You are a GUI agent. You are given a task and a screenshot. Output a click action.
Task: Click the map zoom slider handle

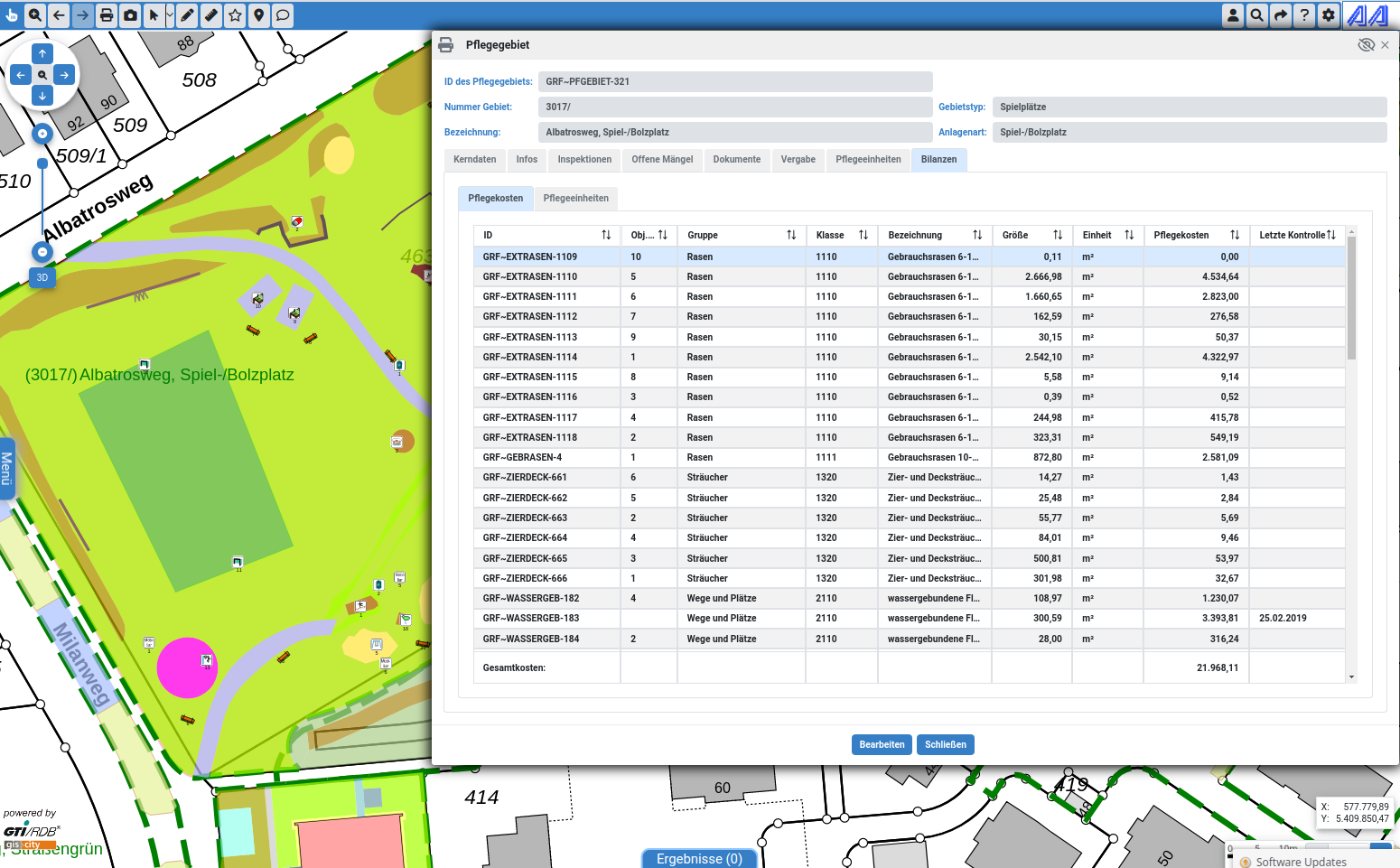(42, 163)
